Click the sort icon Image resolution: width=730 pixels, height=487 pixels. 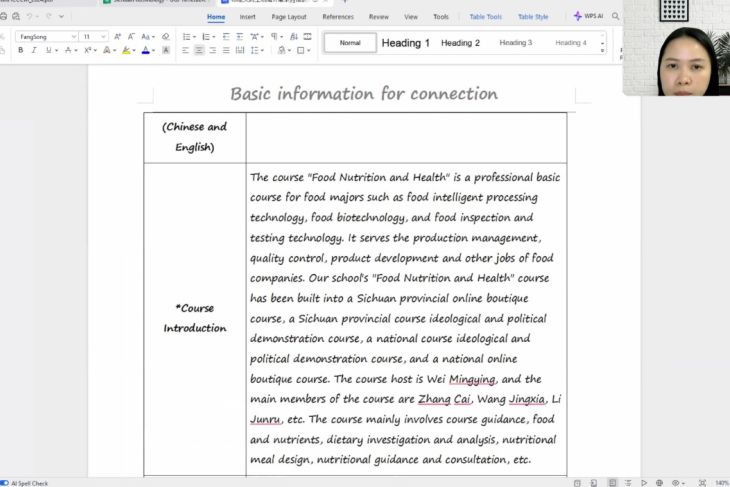[294, 37]
